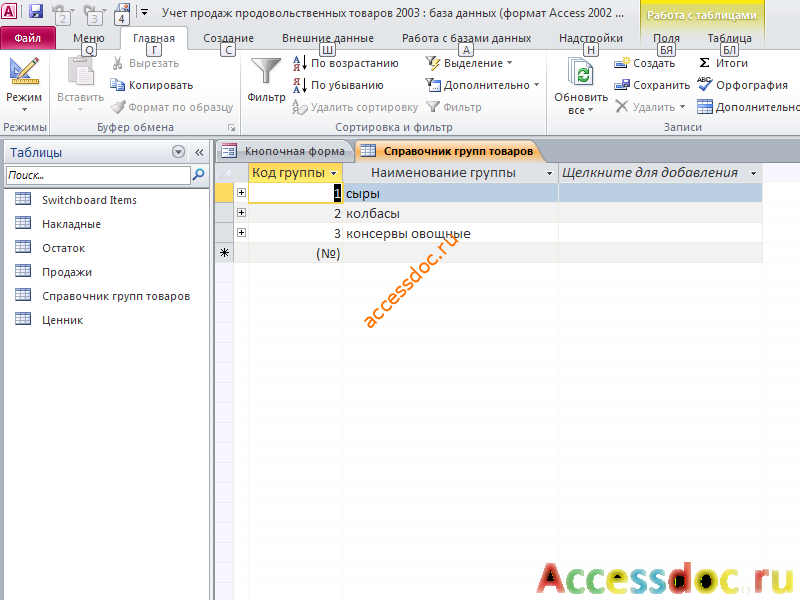Click the Итоги sigma totals button

722,63
